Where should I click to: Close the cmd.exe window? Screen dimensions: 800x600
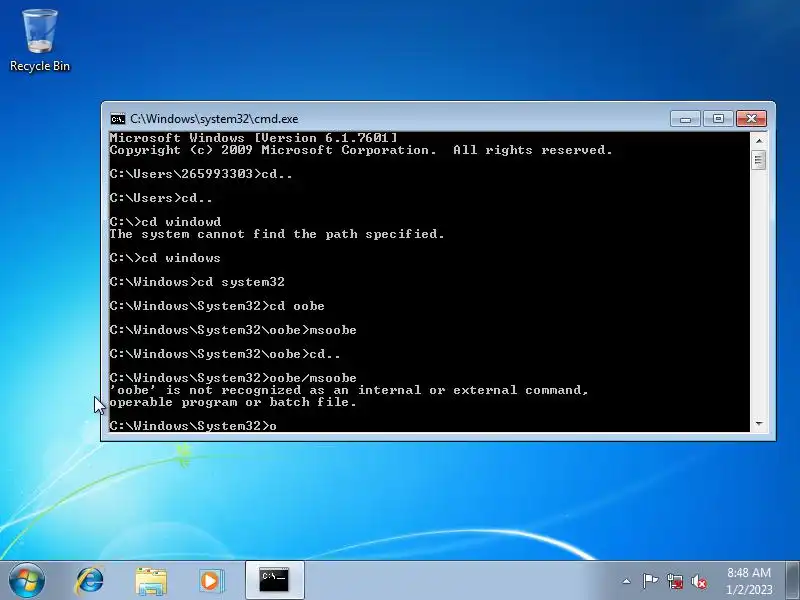(751, 119)
